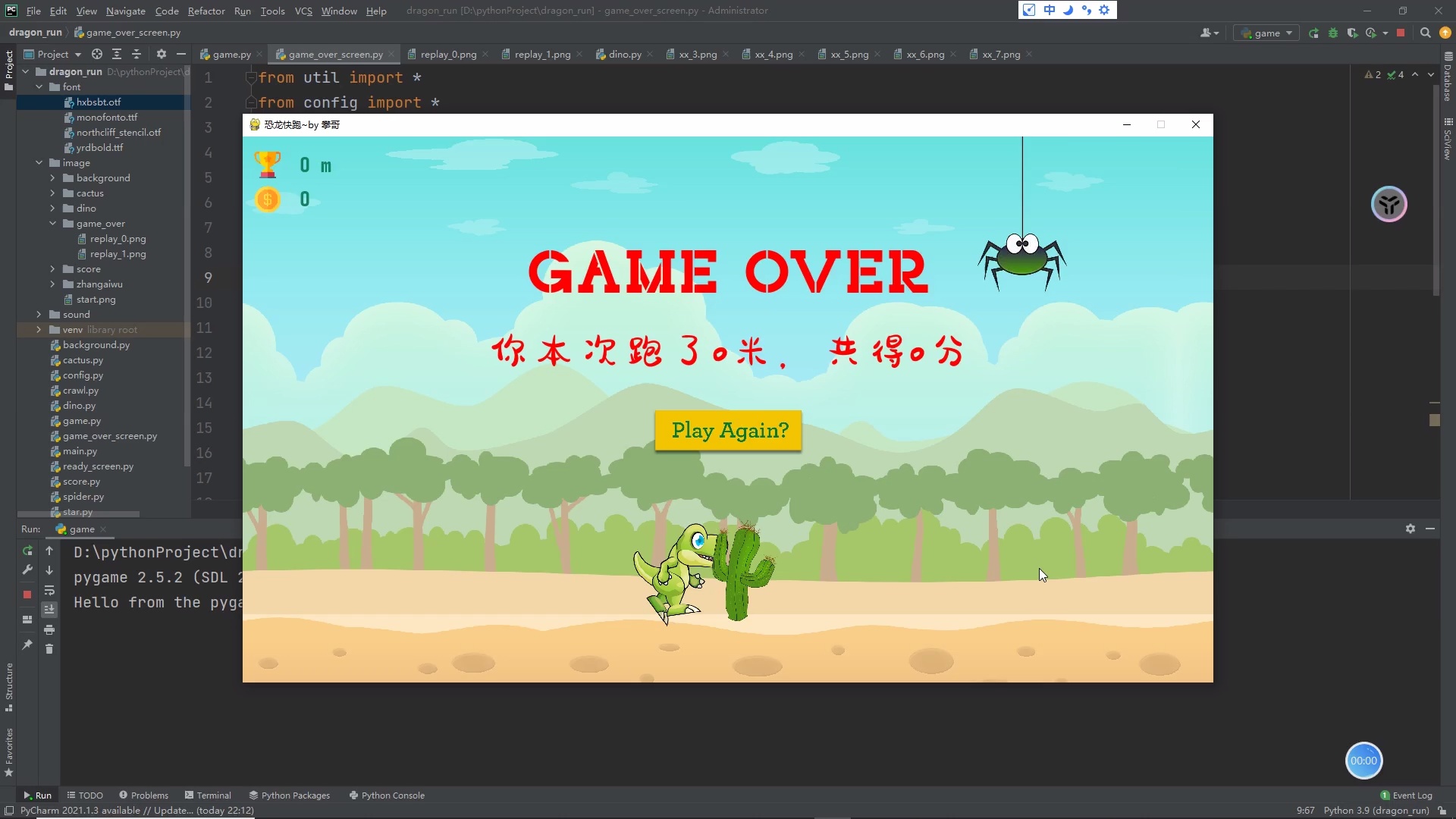Toggle soft-wrap in the console
The width and height of the screenshot is (1456, 819).
pos(49,591)
